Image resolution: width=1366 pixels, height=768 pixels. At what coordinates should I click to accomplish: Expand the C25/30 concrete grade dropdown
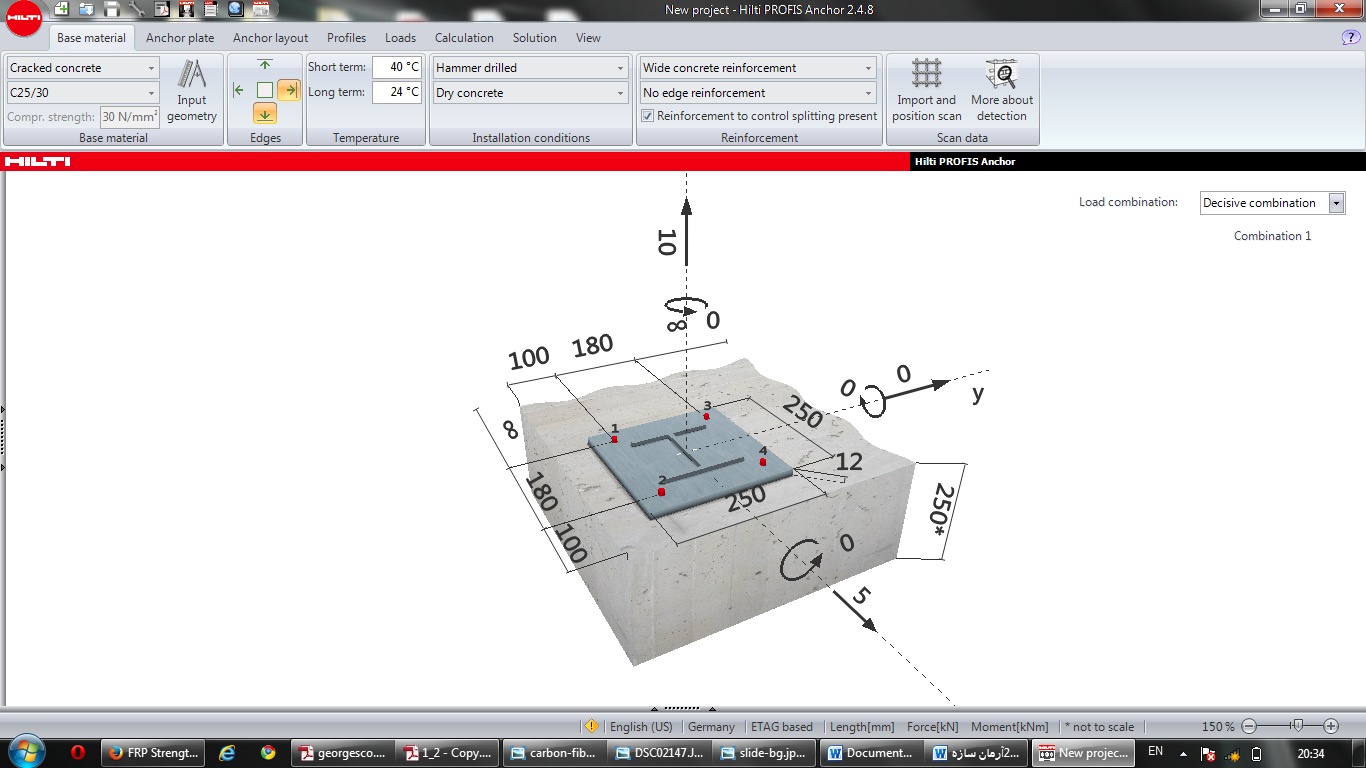152,93
